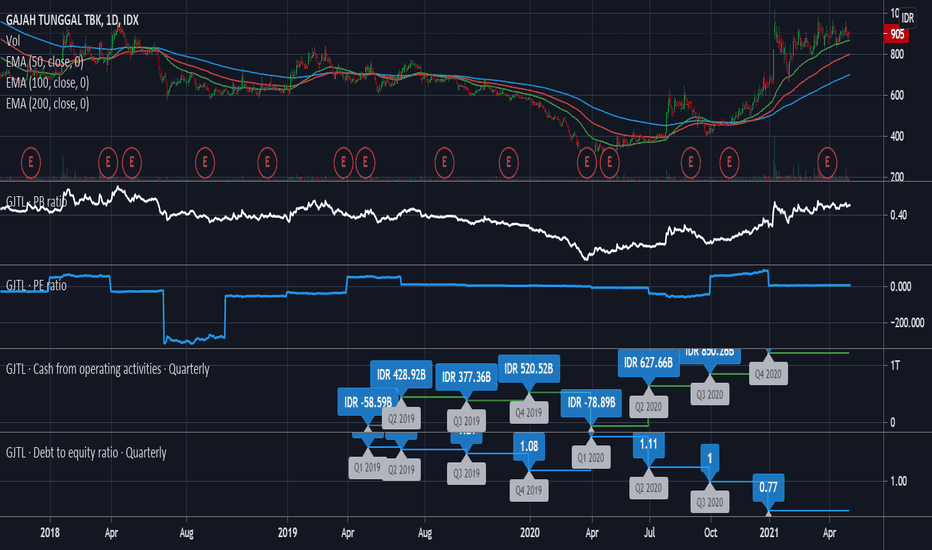Click the IDR 627.66B data label
The height and width of the screenshot is (550, 932).
(x=648, y=363)
